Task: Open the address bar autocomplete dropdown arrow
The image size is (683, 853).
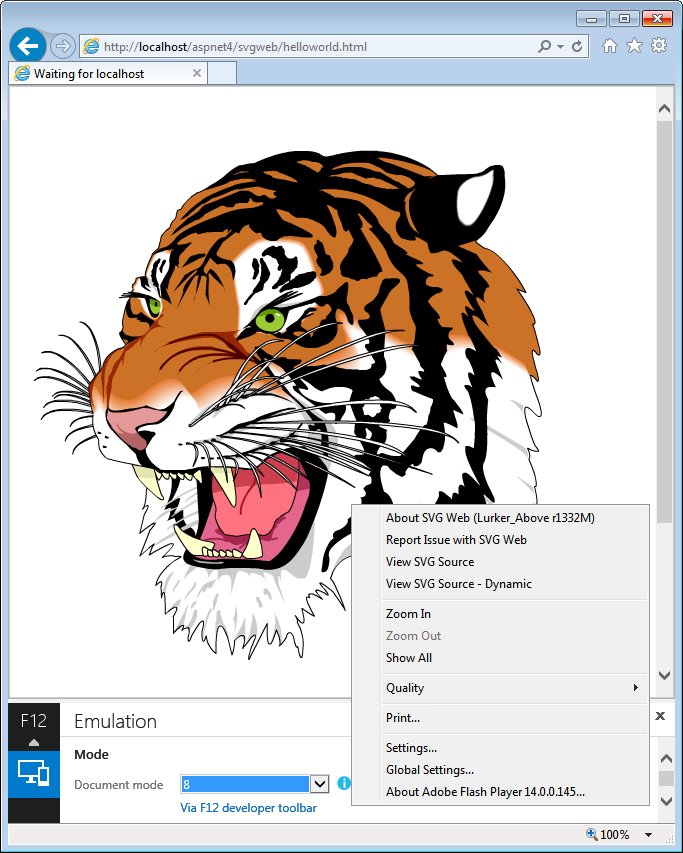Action: pos(560,47)
